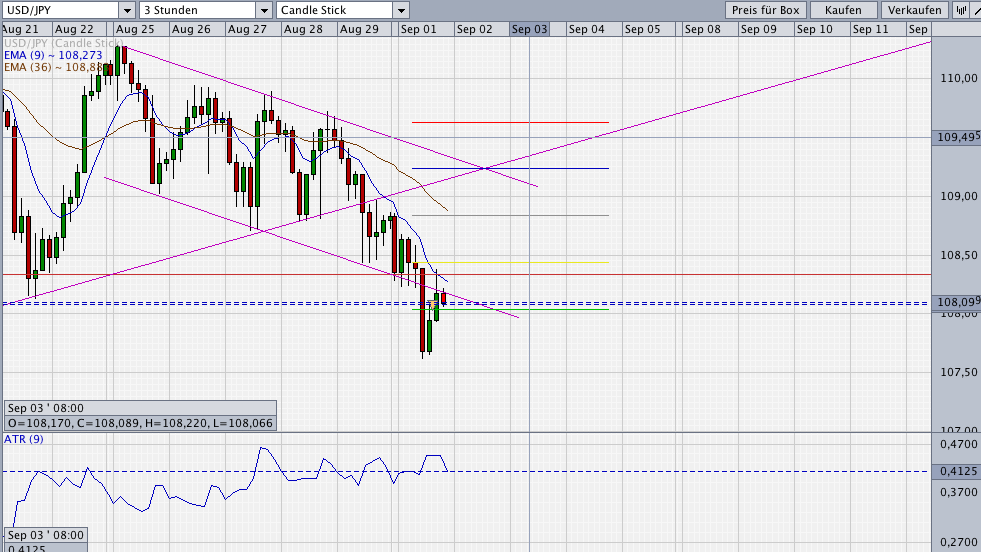Image resolution: width=981 pixels, height=552 pixels.
Task: Click the 0,4700 ATR axis label
Action: pyautogui.click(x=958, y=444)
